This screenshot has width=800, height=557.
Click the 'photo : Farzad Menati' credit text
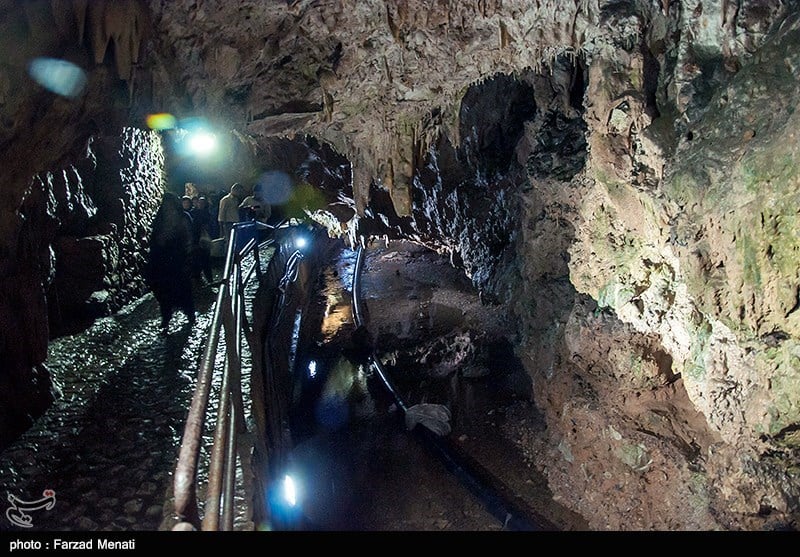(x=71, y=544)
